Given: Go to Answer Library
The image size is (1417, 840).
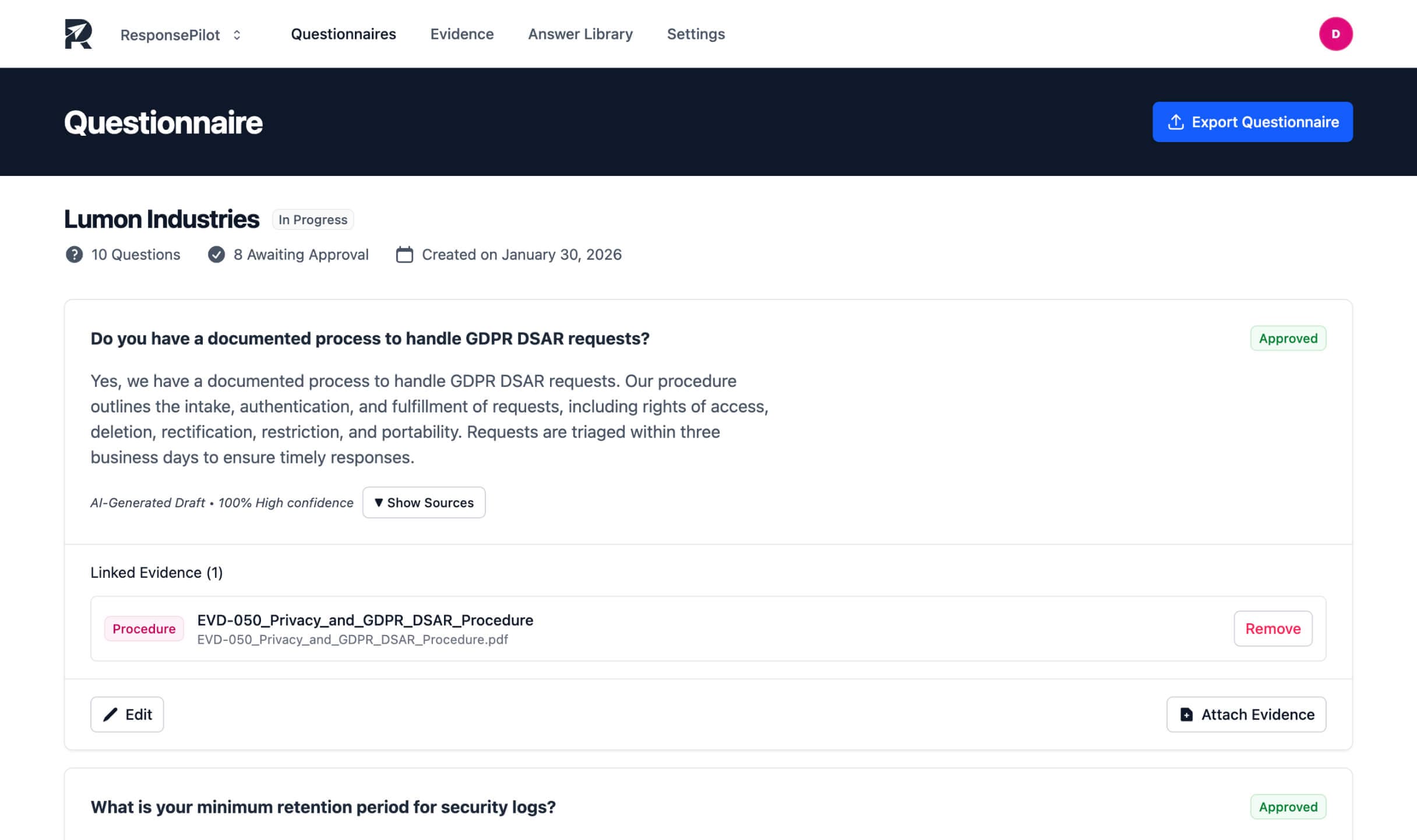Looking at the screenshot, I should [x=580, y=34].
